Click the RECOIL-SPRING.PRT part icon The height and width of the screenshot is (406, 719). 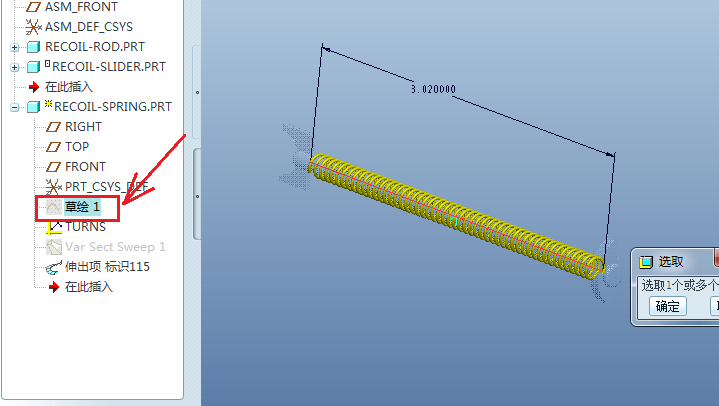click(33, 107)
